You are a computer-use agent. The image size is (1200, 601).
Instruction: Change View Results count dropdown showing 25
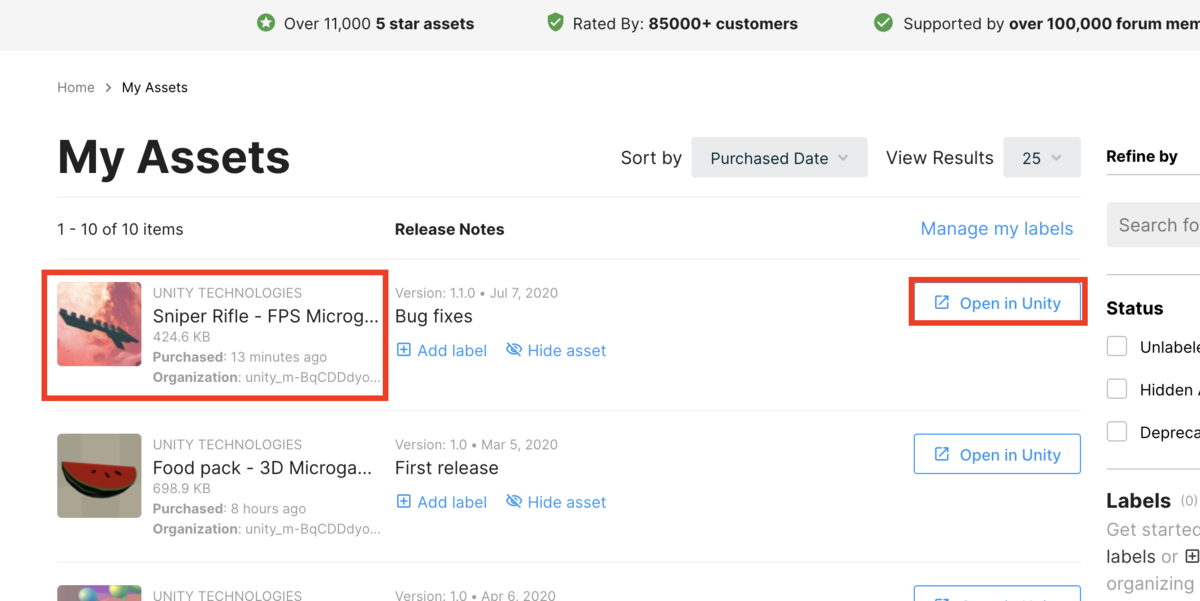tap(1042, 158)
